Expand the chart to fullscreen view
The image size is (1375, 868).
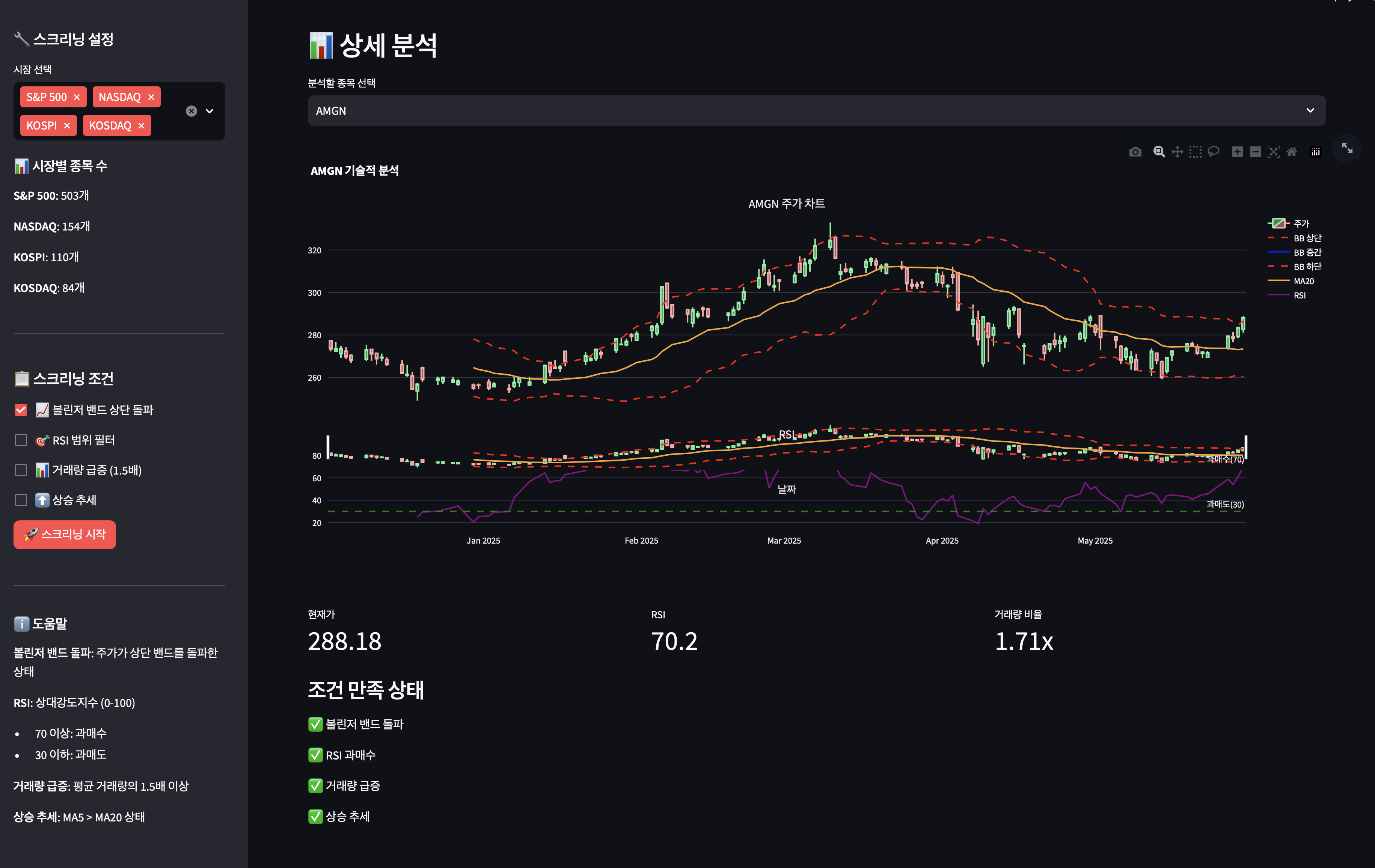[x=1348, y=148]
